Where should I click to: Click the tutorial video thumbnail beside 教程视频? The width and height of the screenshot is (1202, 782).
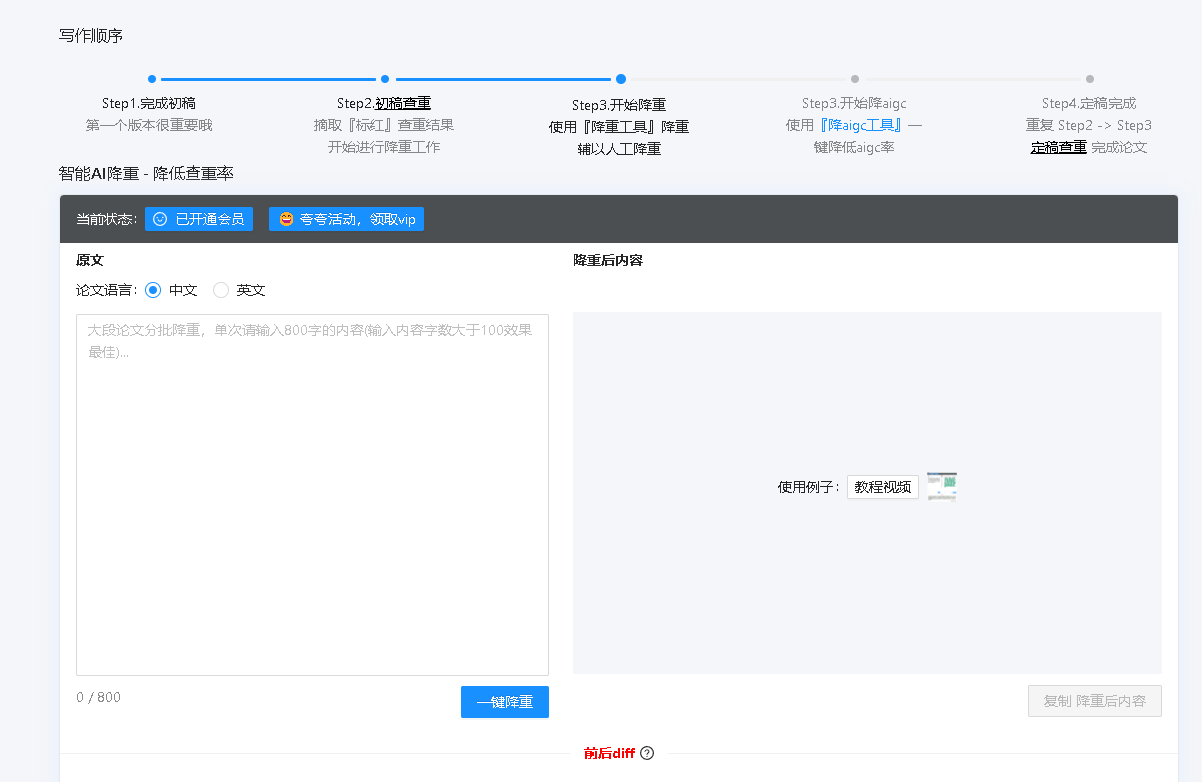(941, 486)
